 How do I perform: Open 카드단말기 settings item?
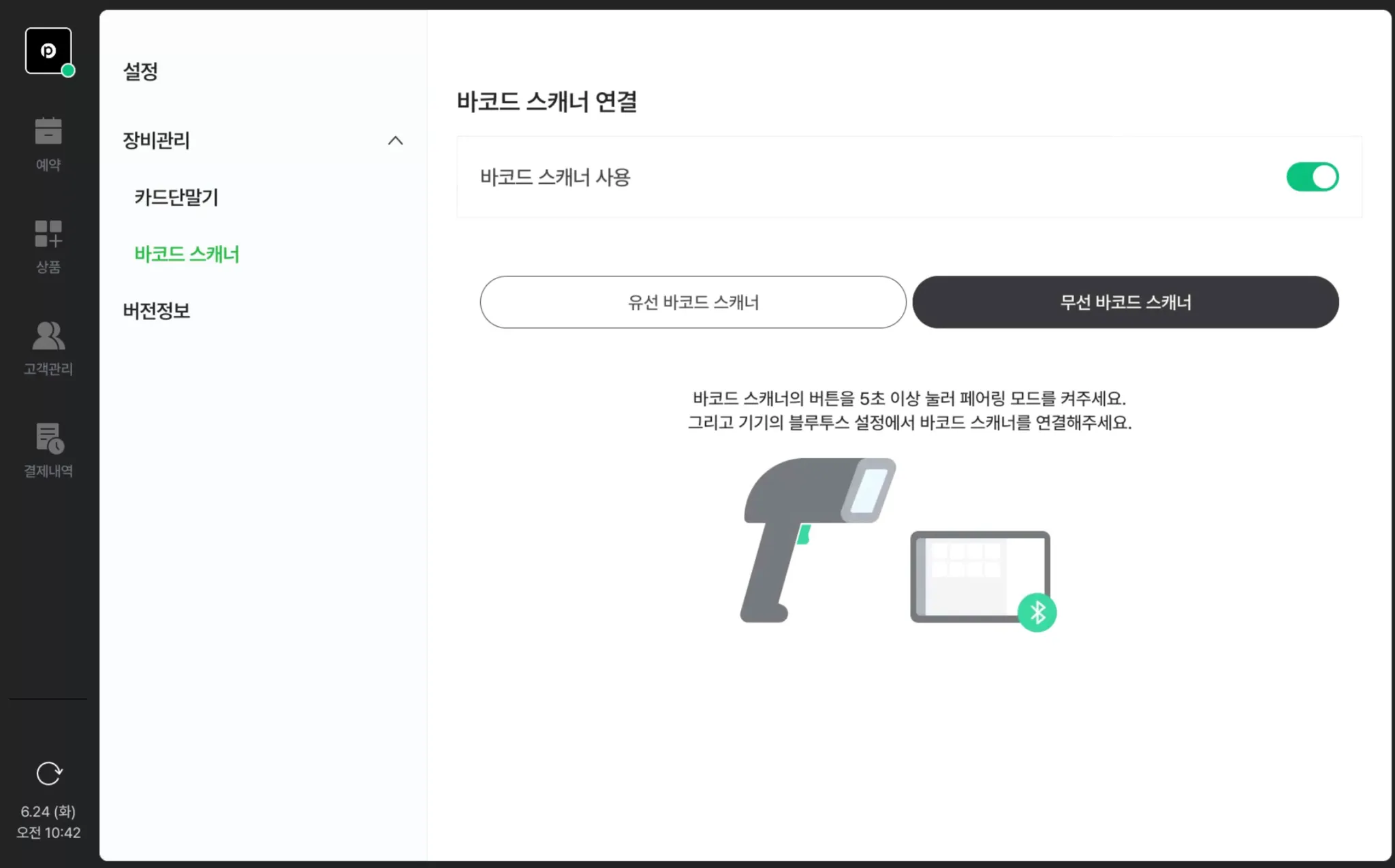(176, 197)
